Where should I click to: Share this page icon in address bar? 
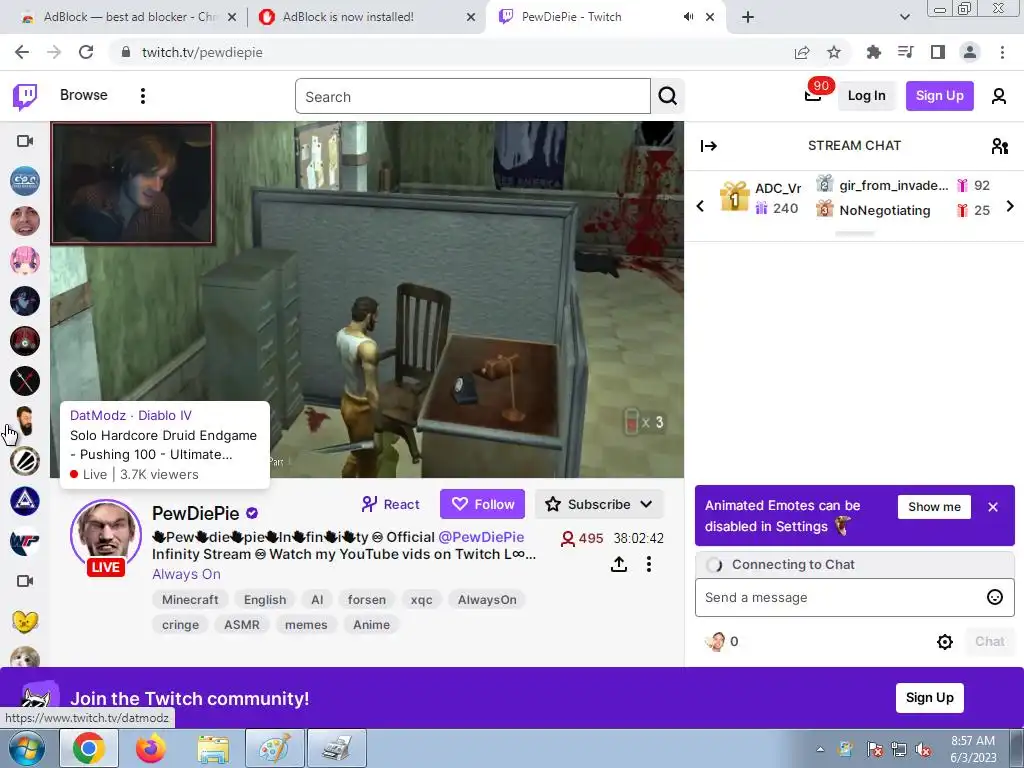click(x=802, y=52)
